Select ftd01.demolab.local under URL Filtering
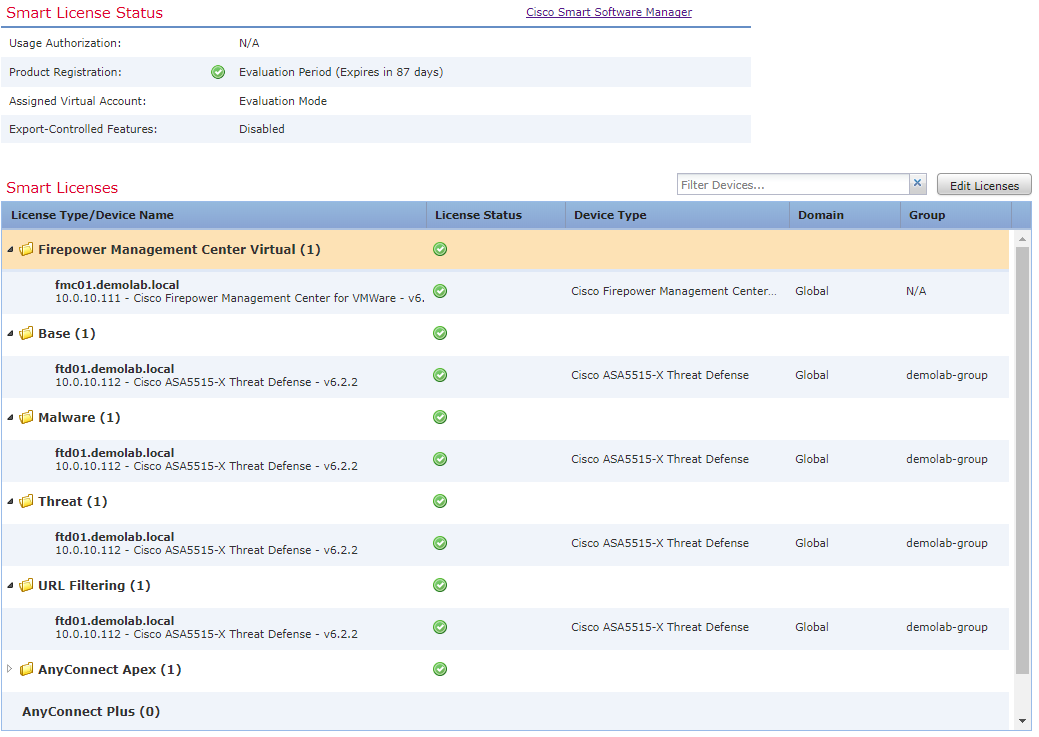The height and width of the screenshot is (737, 1039). [x=505, y=628]
